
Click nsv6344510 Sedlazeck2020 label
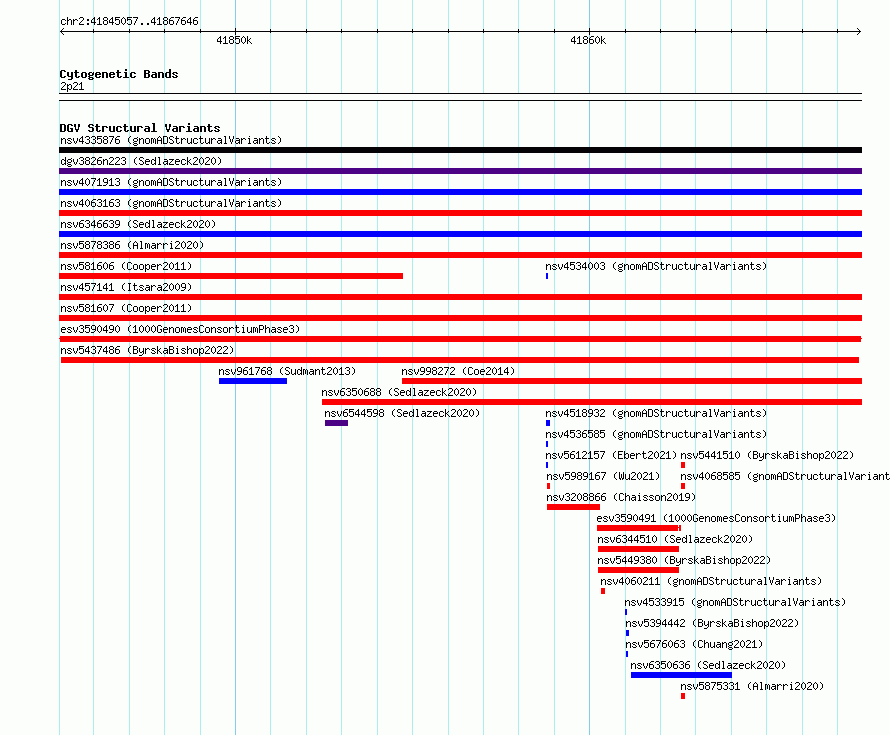point(675,539)
